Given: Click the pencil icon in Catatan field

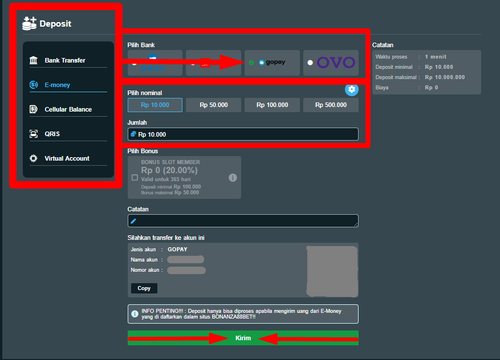Looking at the screenshot, I should [x=133, y=221].
